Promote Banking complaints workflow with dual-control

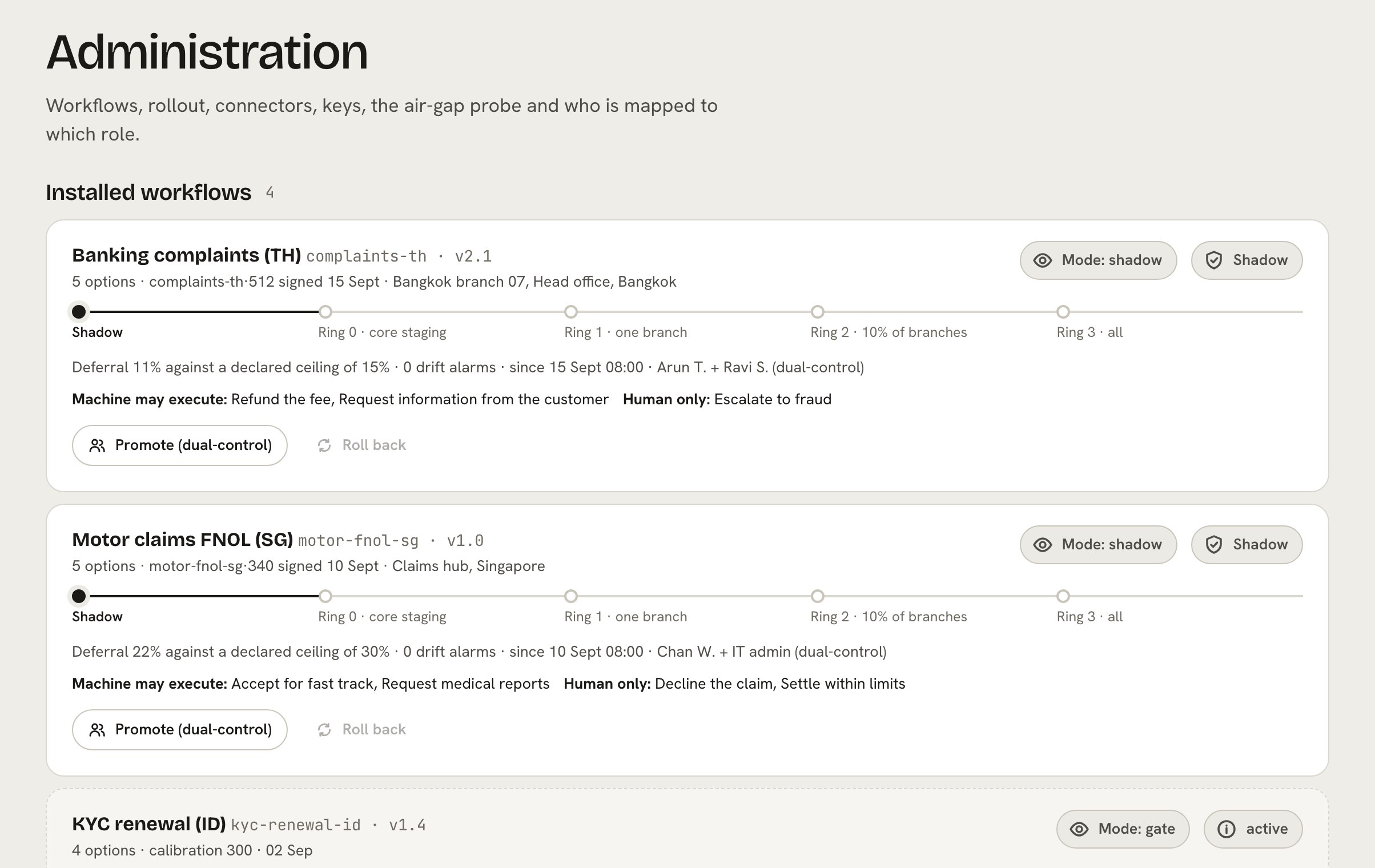tap(180, 445)
